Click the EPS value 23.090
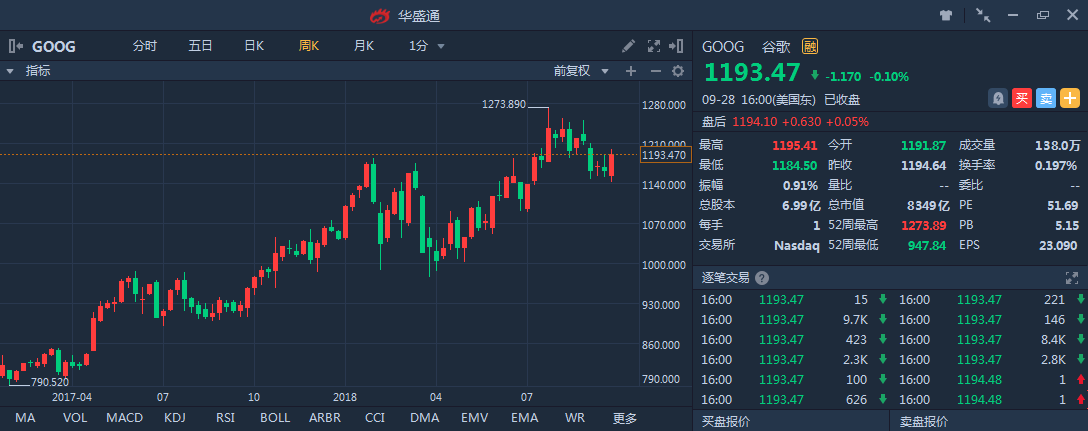Viewport: 1088px width, 431px height. click(x=1057, y=245)
